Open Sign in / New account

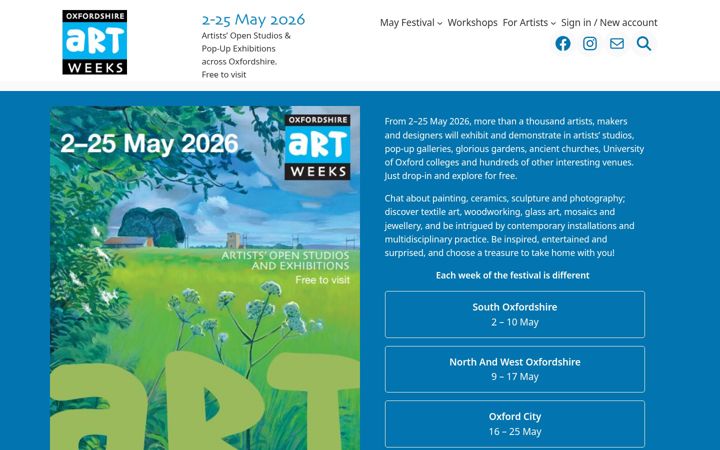(x=609, y=22)
